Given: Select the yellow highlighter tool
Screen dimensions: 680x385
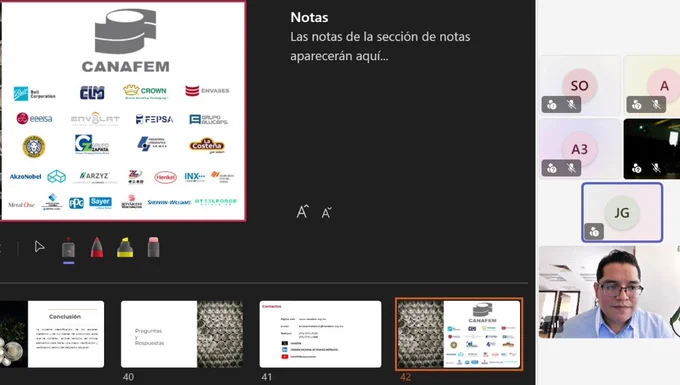Looking at the screenshot, I should [125, 248].
